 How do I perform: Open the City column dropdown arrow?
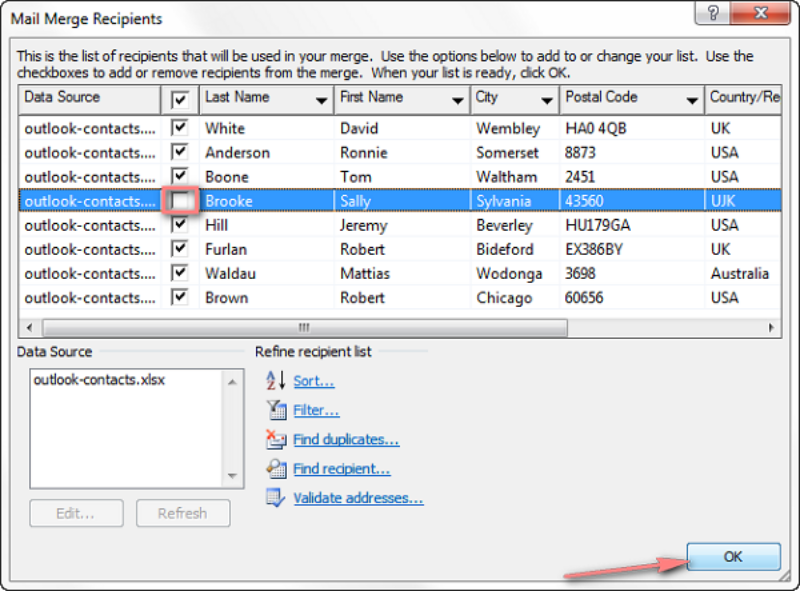tap(547, 101)
